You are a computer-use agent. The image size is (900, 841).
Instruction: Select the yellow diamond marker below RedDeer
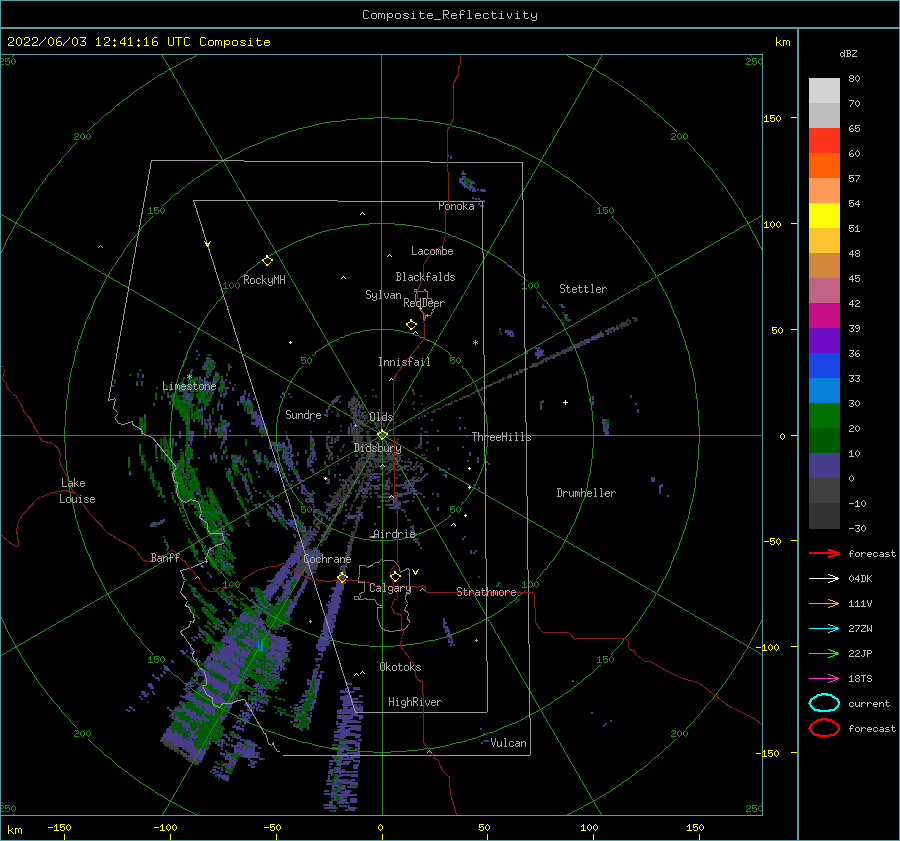coord(412,324)
